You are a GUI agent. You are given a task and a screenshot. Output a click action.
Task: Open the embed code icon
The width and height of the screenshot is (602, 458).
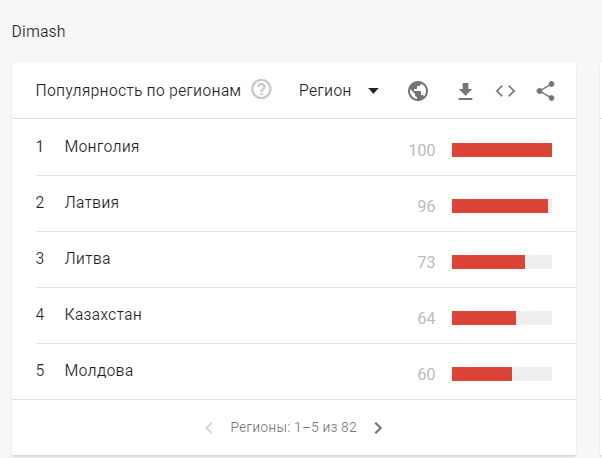[x=505, y=91]
